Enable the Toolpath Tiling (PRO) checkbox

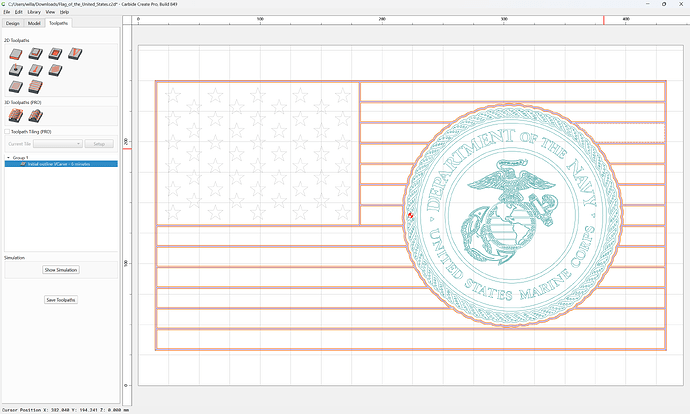coord(7,132)
